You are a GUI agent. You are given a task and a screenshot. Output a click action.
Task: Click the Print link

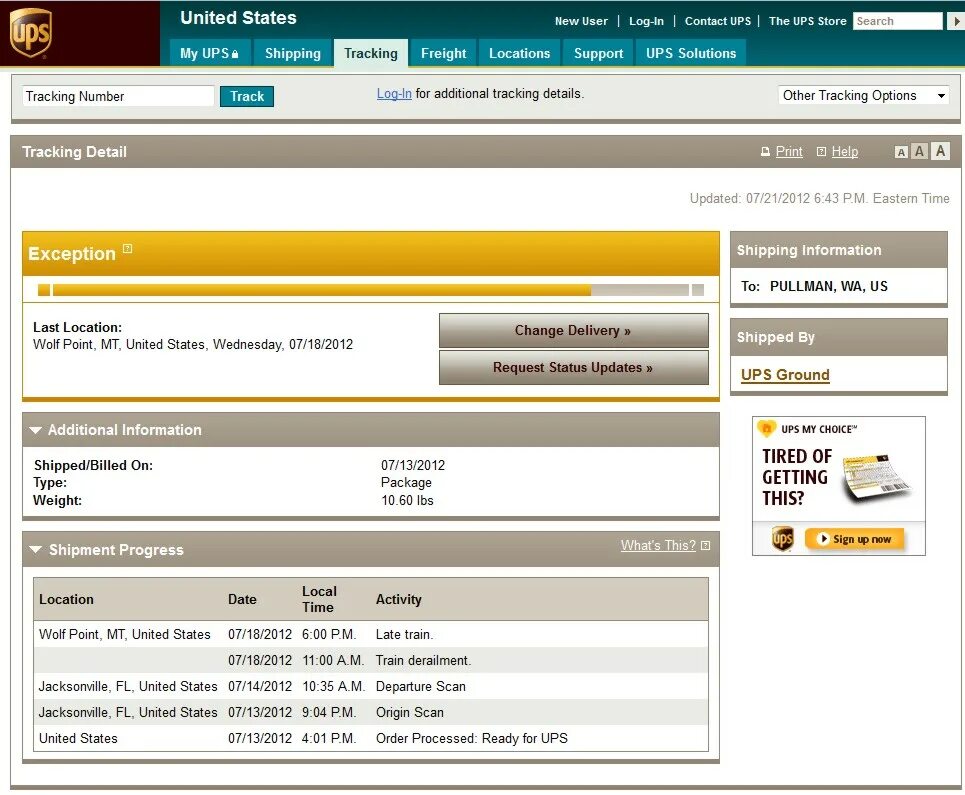coord(788,151)
